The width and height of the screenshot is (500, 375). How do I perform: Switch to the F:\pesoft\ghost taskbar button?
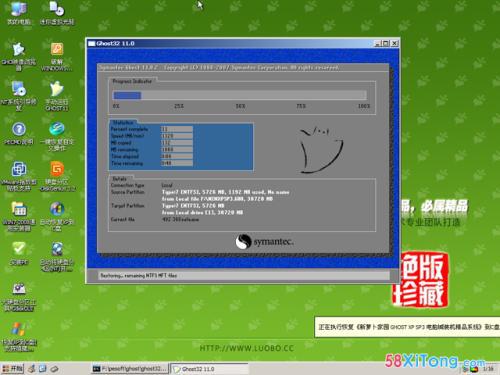[x=129, y=369]
